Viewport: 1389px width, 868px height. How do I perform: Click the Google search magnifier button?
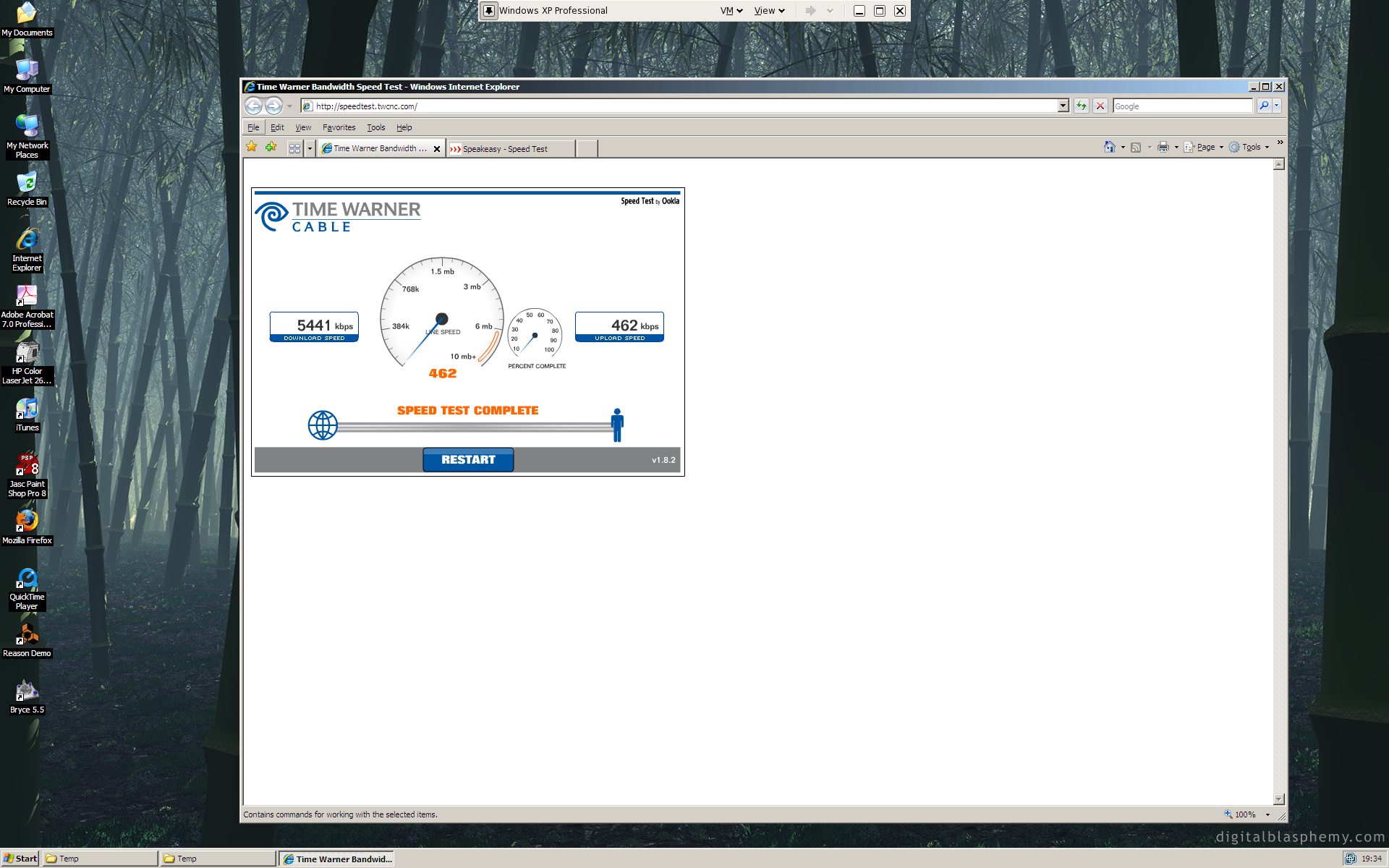(x=1264, y=106)
